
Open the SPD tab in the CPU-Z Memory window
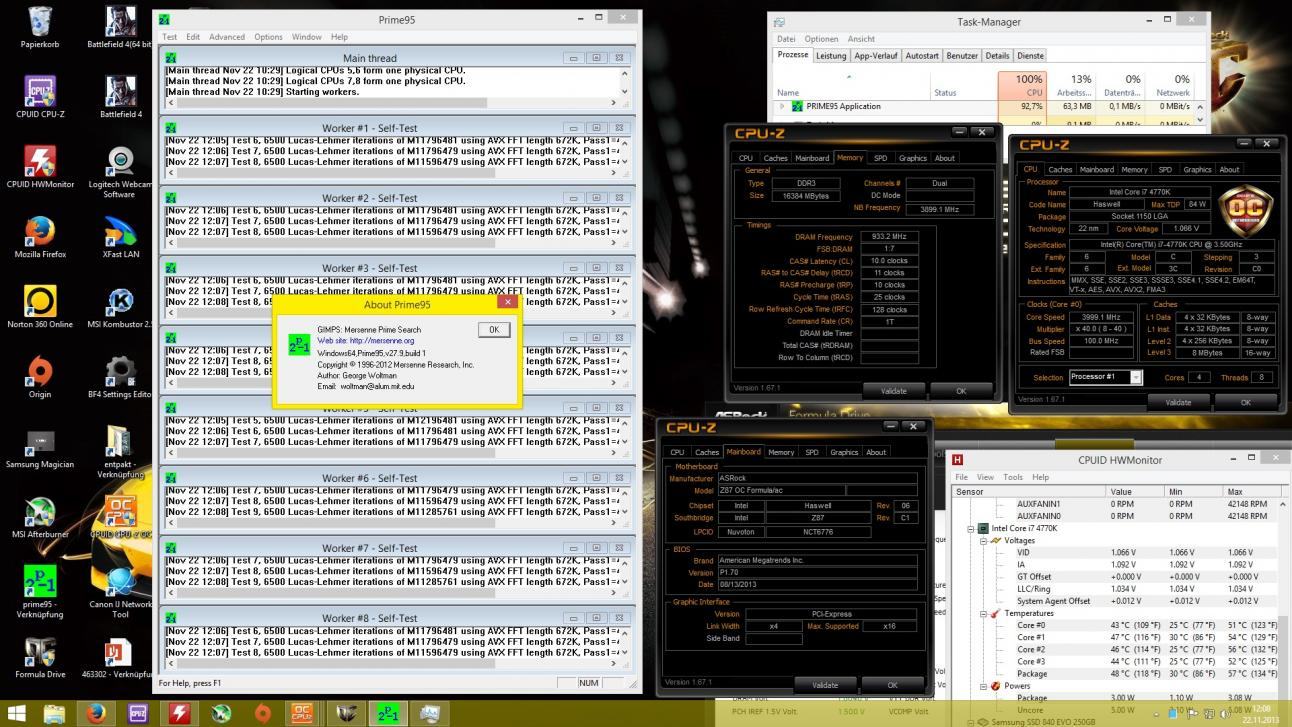coord(880,158)
